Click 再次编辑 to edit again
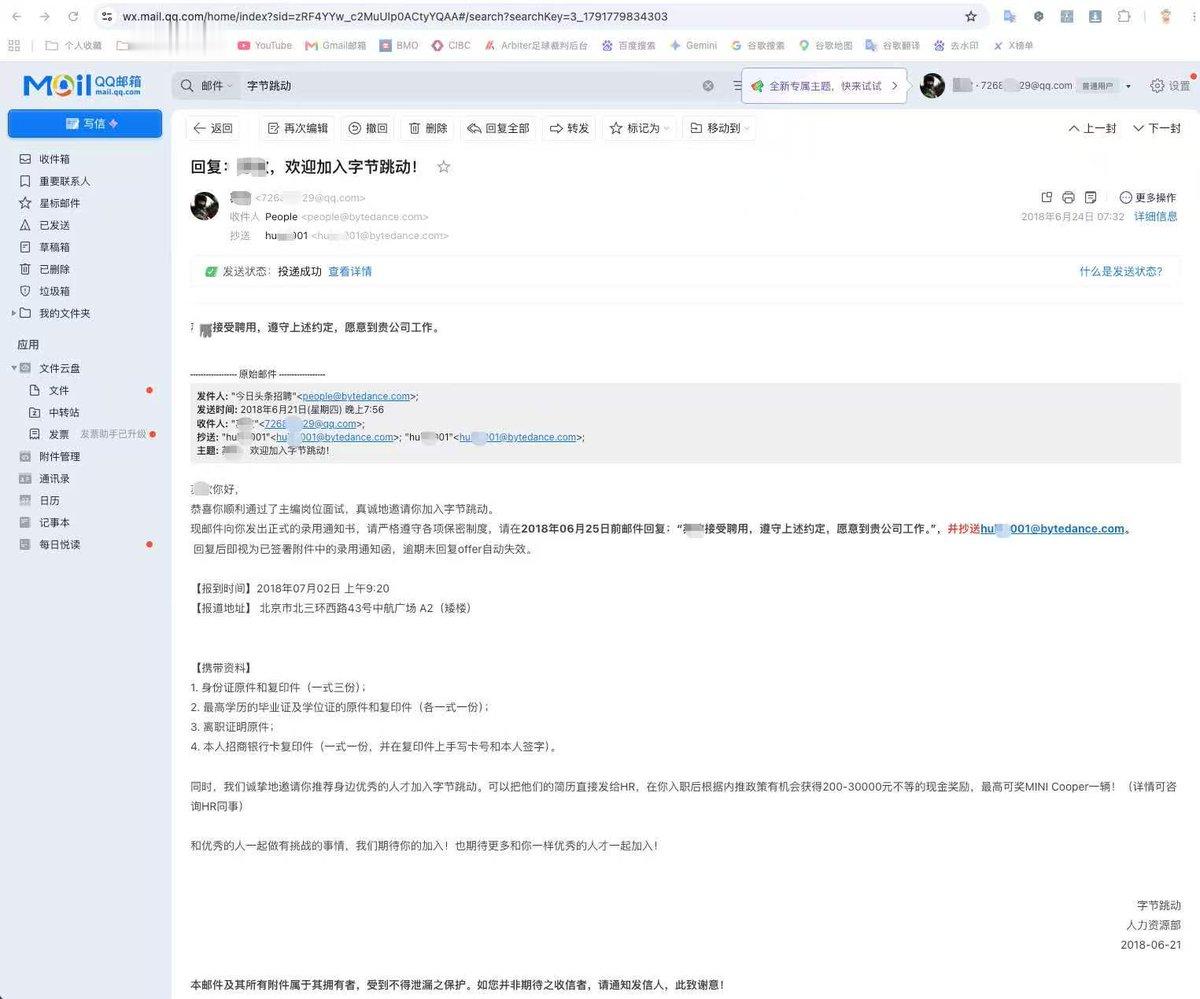This screenshot has height=999, width=1200. (297, 128)
